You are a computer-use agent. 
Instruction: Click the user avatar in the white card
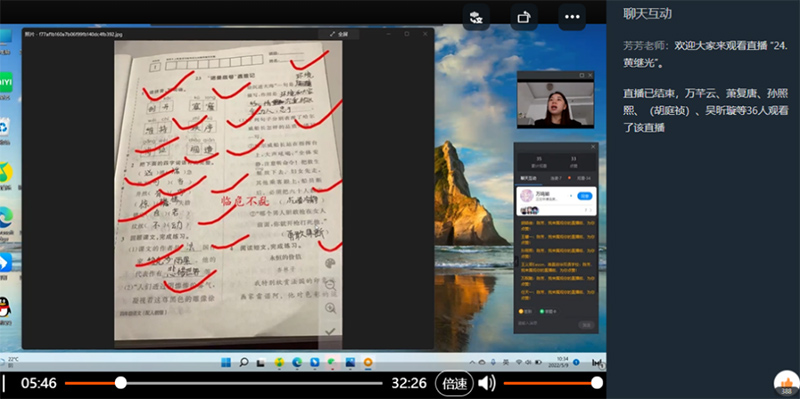coord(527,196)
